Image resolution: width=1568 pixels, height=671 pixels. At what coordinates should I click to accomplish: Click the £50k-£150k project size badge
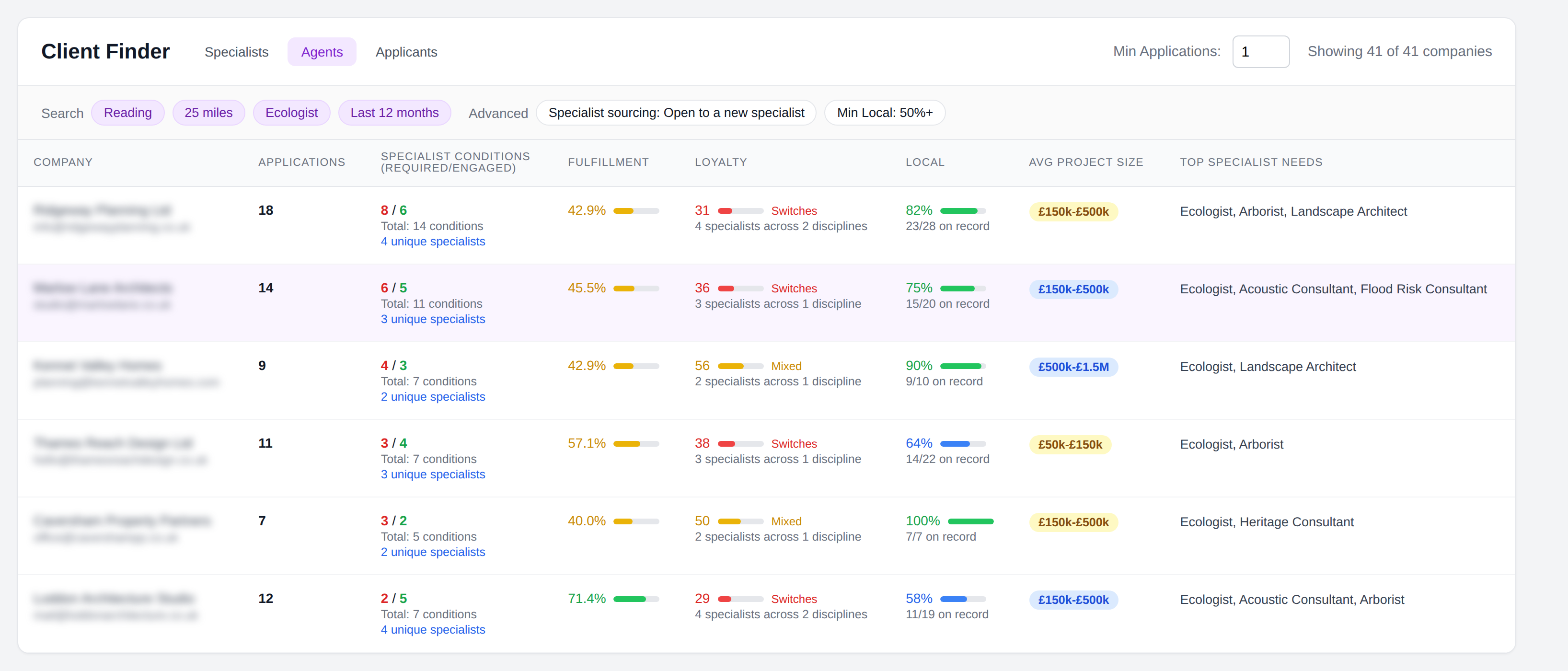(1070, 444)
